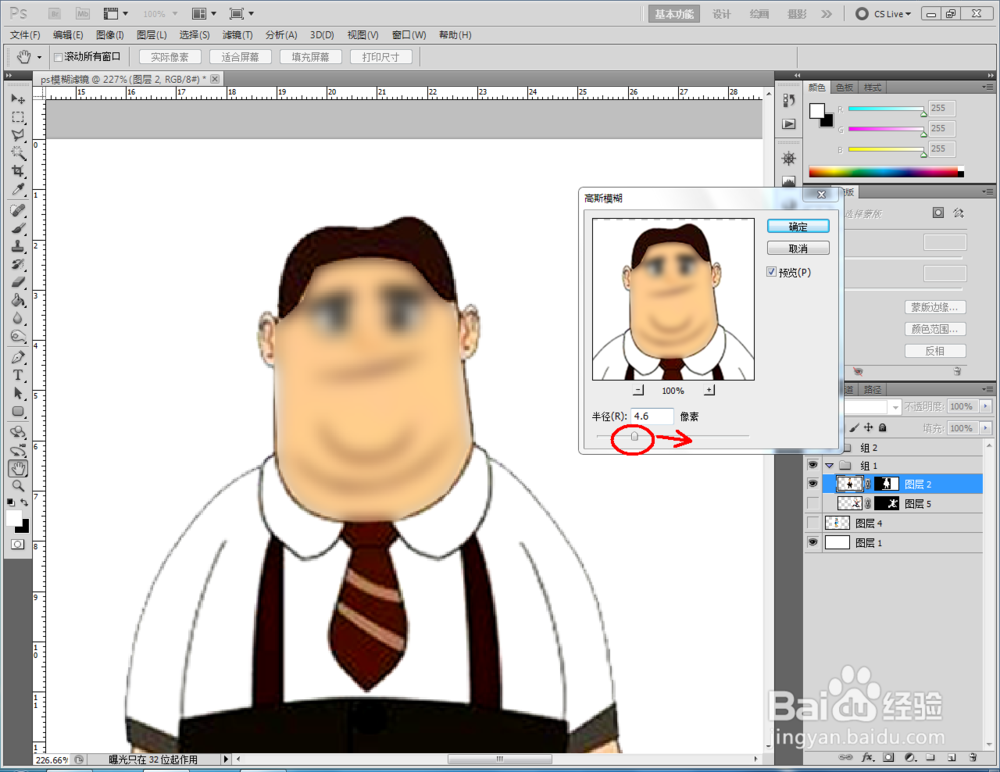Select the Clone Stamp tool
Screen dimensions: 1000x772
pos(18,246)
